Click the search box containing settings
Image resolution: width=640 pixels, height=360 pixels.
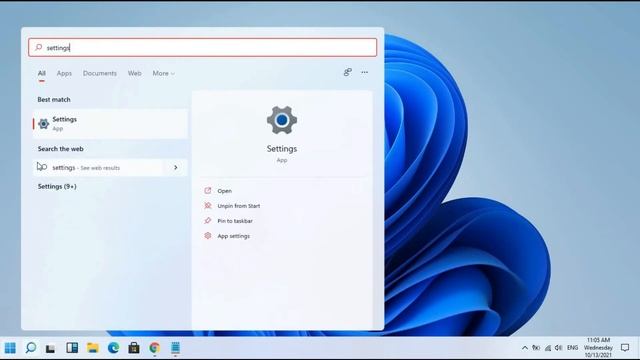tap(202, 47)
